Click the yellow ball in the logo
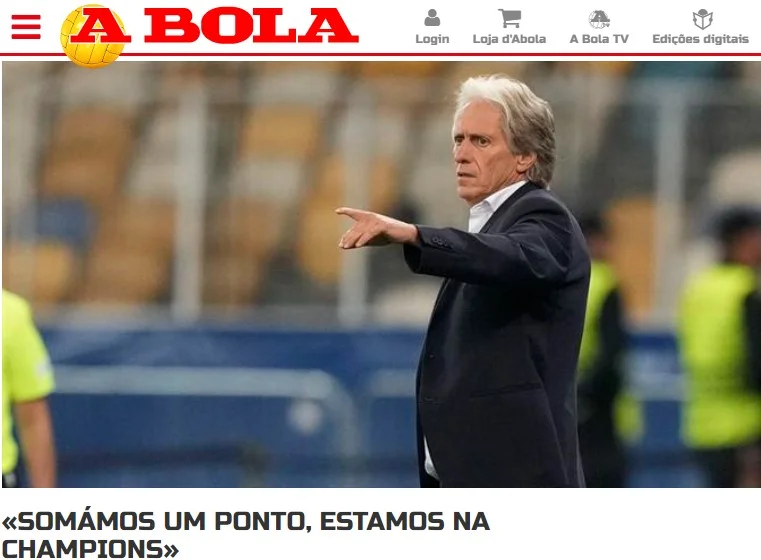Screen dimensions: 761x560 click(92, 36)
